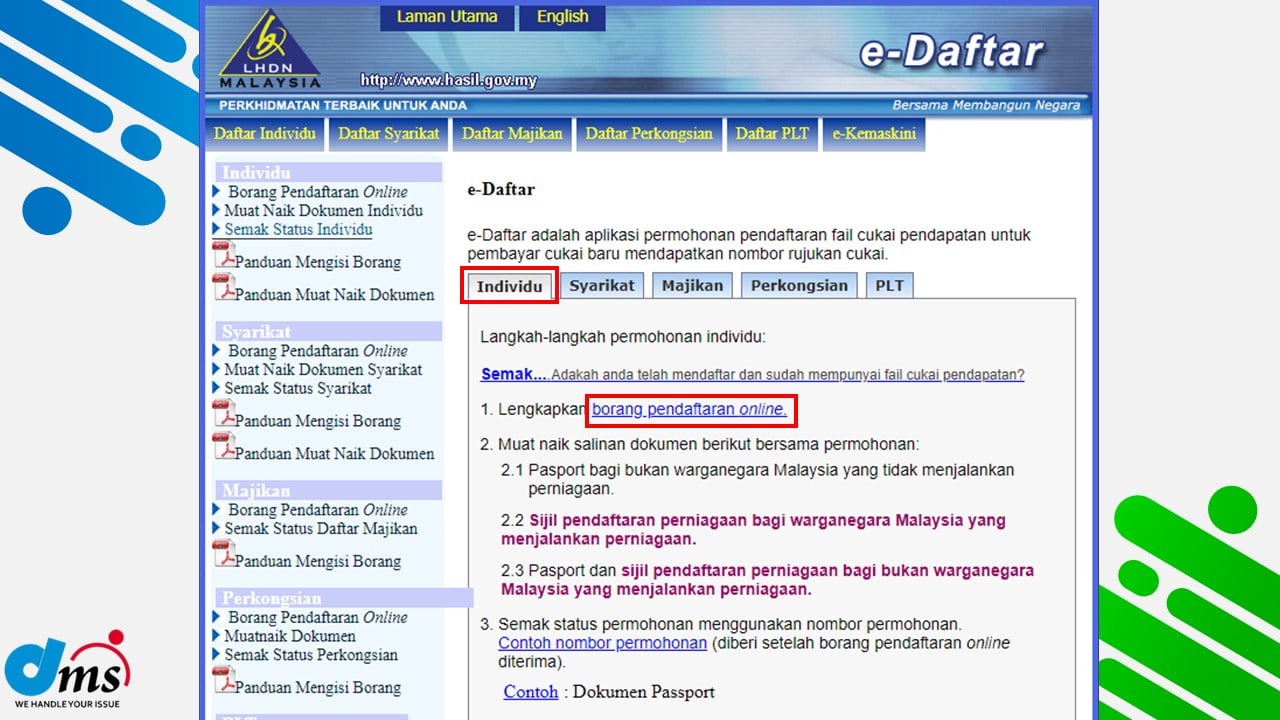
Task: Switch to the Majikan tab
Action: click(692, 285)
